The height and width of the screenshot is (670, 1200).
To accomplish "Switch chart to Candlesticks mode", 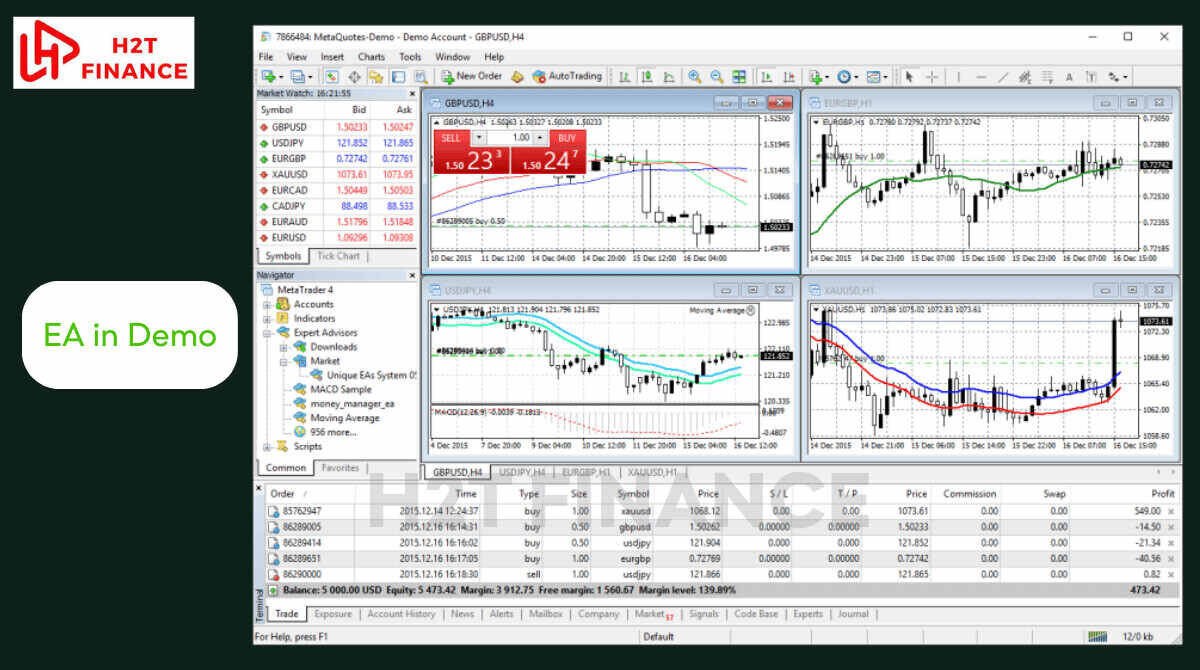I will pos(647,76).
